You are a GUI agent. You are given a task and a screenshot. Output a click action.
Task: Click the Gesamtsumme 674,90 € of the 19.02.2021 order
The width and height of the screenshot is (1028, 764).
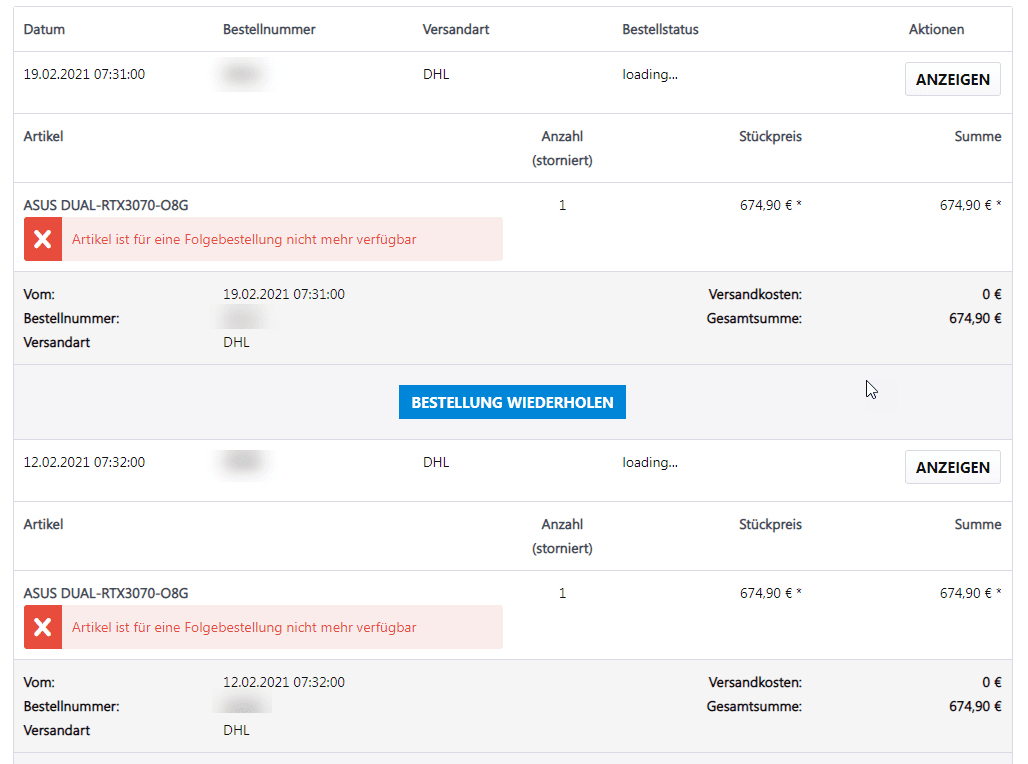pos(974,319)
